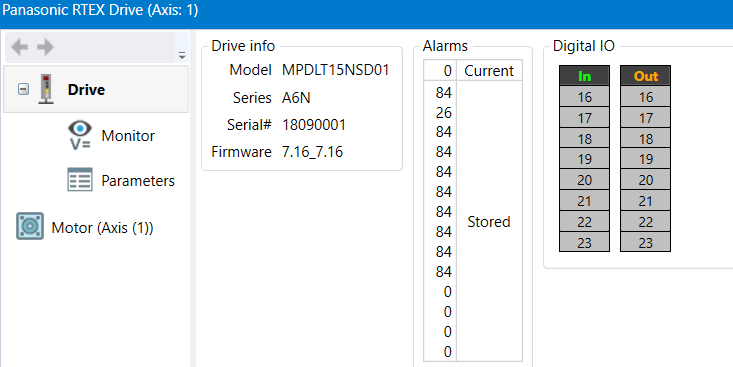Screen dimensions: 733x367
Task: Select the Motor axis icon
Action: pos(30,227)
